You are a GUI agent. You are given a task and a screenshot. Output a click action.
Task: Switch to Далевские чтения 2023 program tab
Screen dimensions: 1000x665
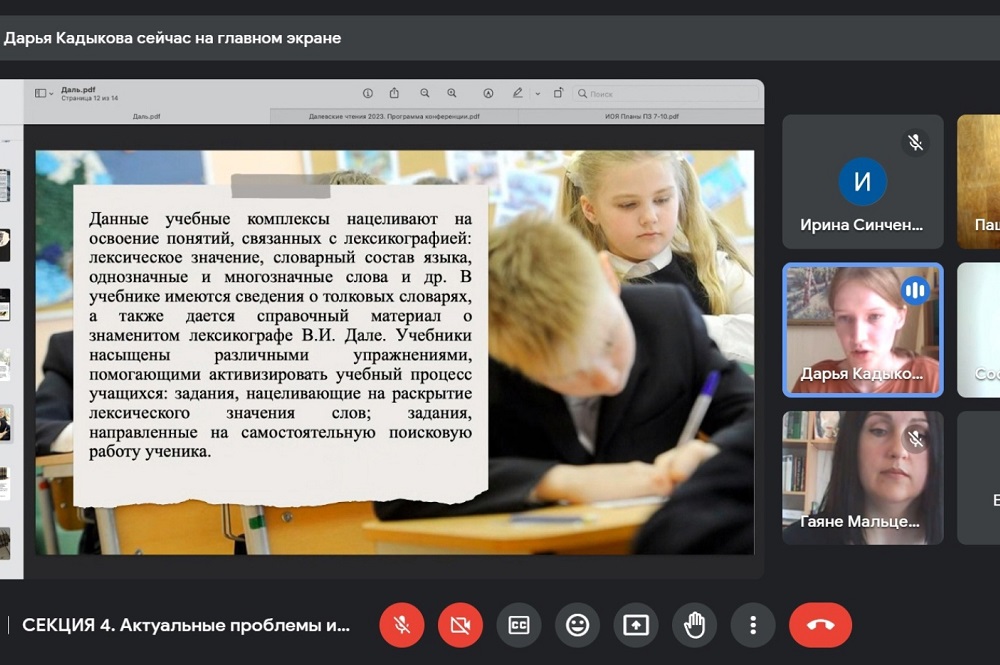(392, 116)
